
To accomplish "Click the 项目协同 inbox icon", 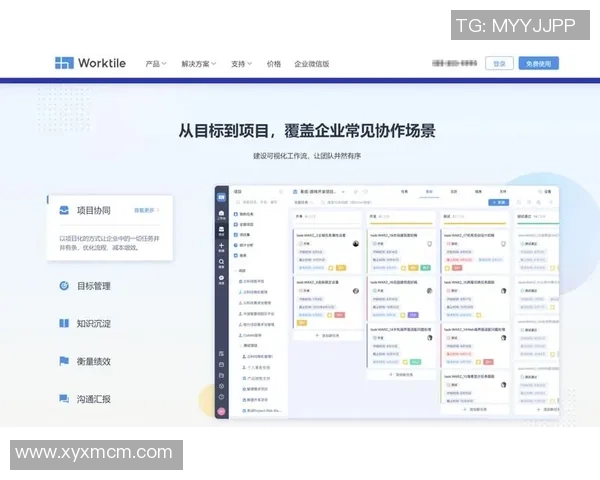I will (x=64, y=210).
